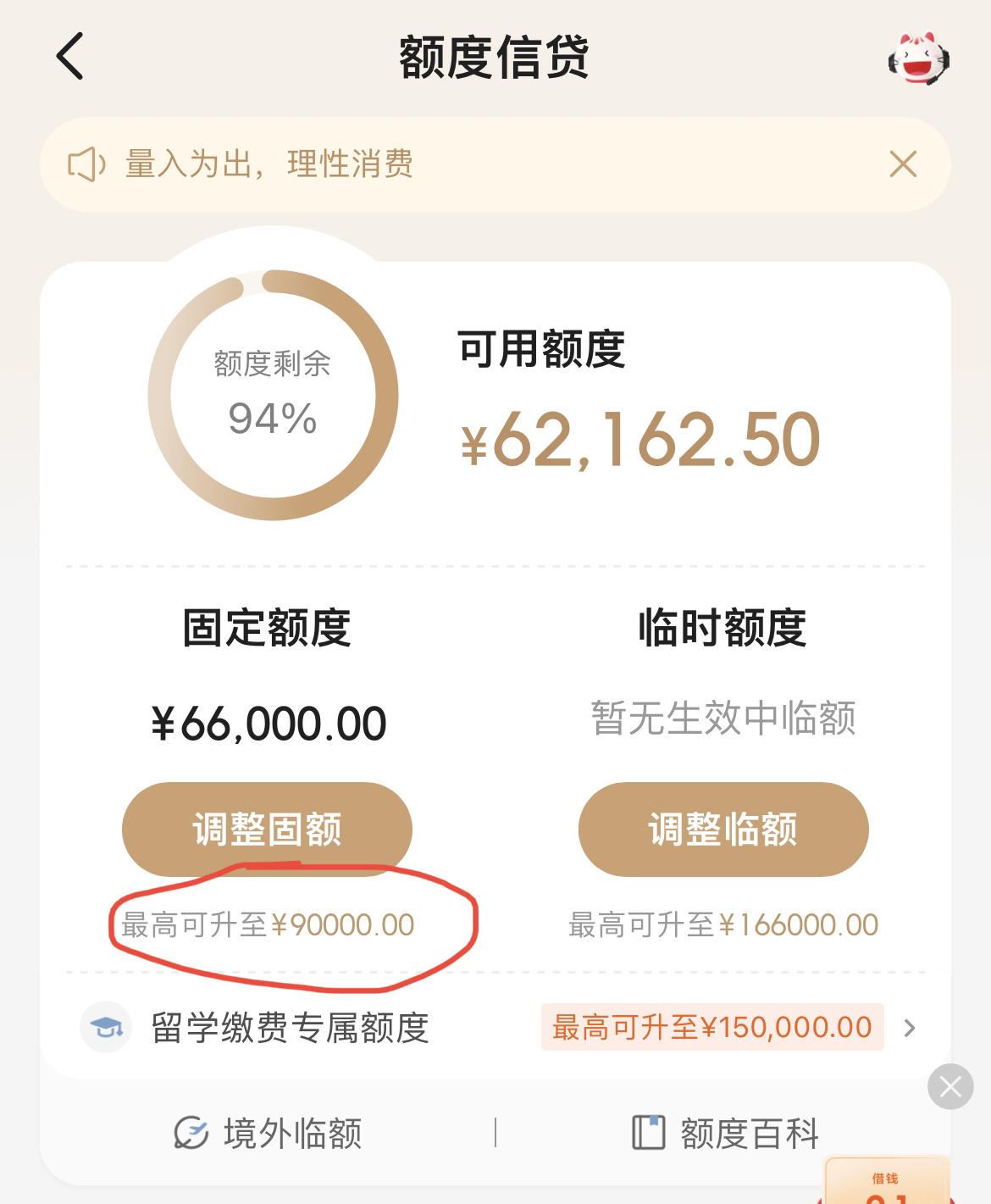Open the 境外临额 tab
Image resolution: width=991 pixels, height=1204 pixels.
pyautogui.click(x=268, y=1133)
